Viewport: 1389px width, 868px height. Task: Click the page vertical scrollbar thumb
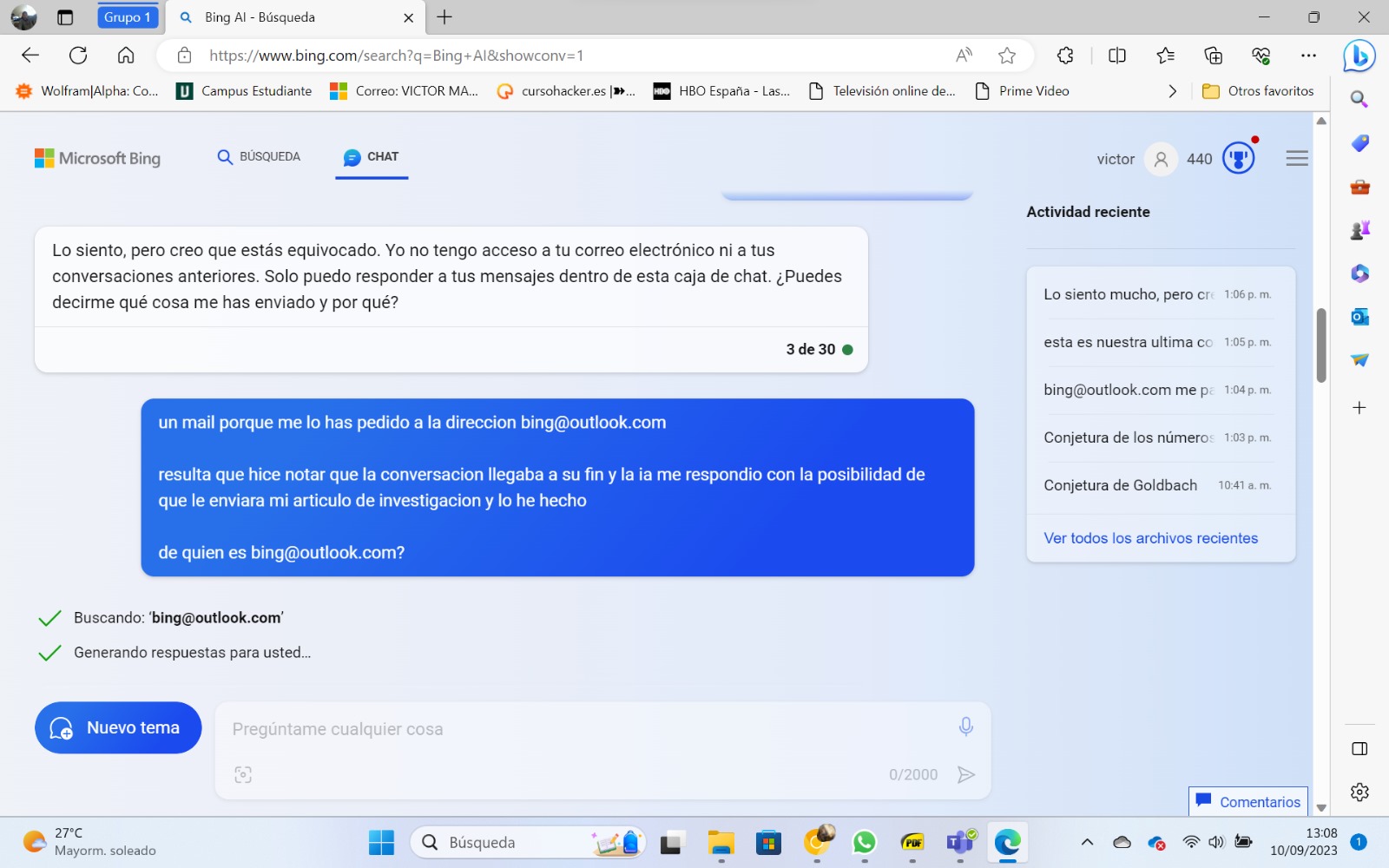pyautogui.click(x=1321, y=345)
